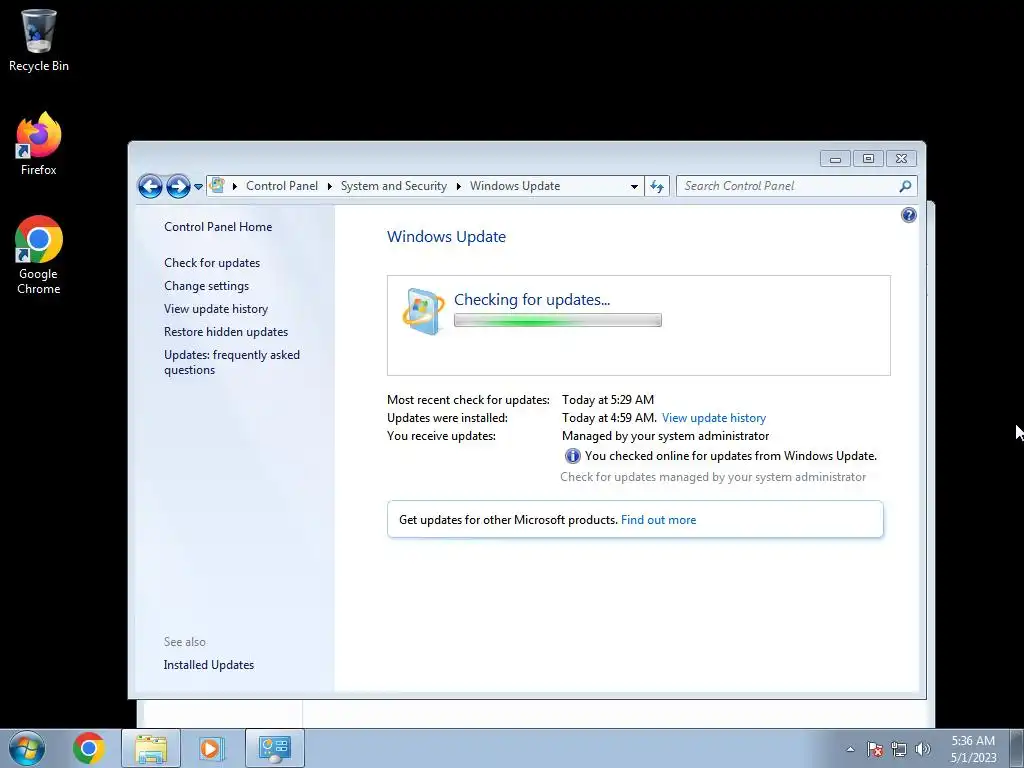Open View update history in sidebar
1024x768 pixels.
pyautogui.click(x=216, y=308)
